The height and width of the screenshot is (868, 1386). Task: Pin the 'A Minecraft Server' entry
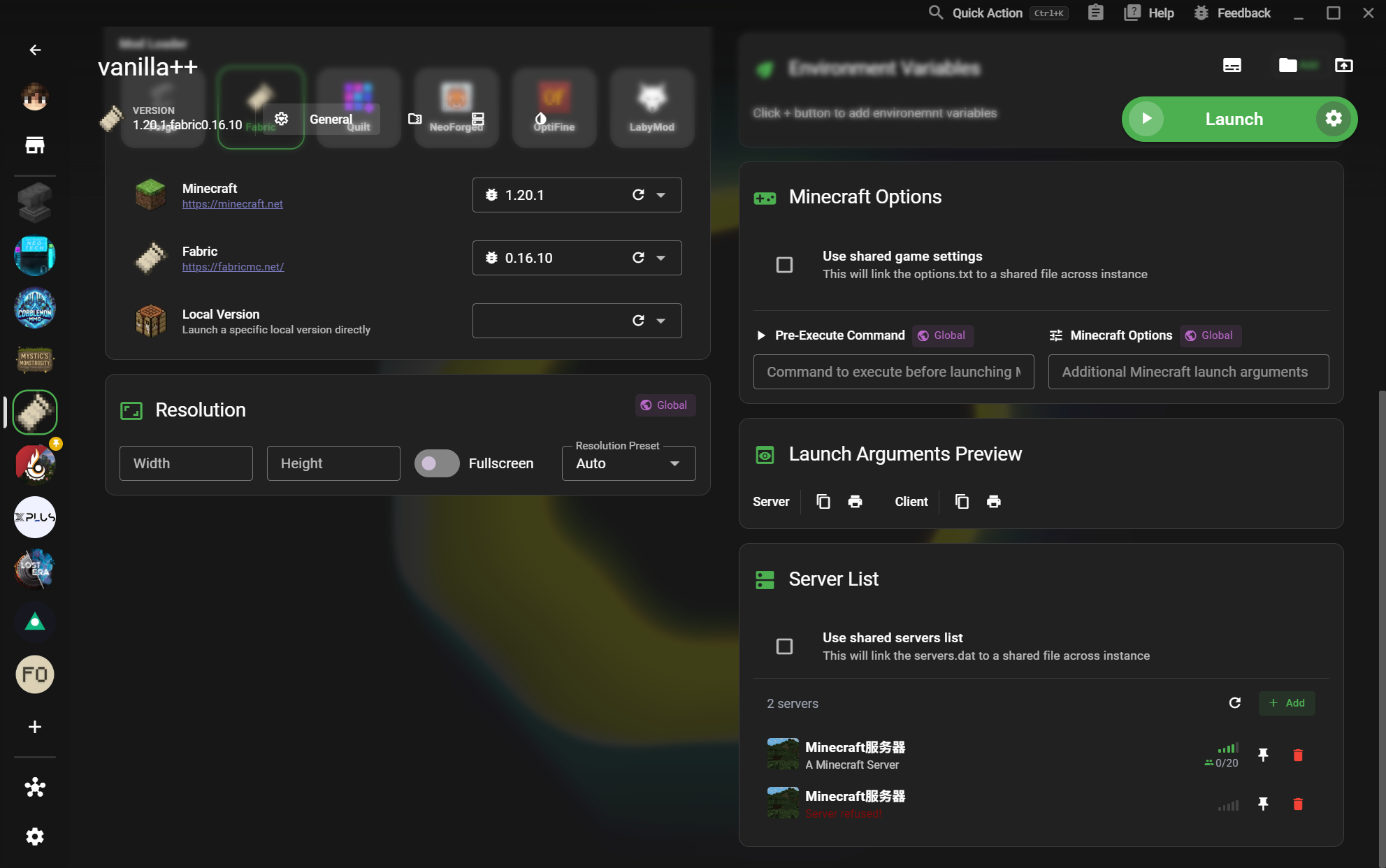click(x=1263, y=755)
